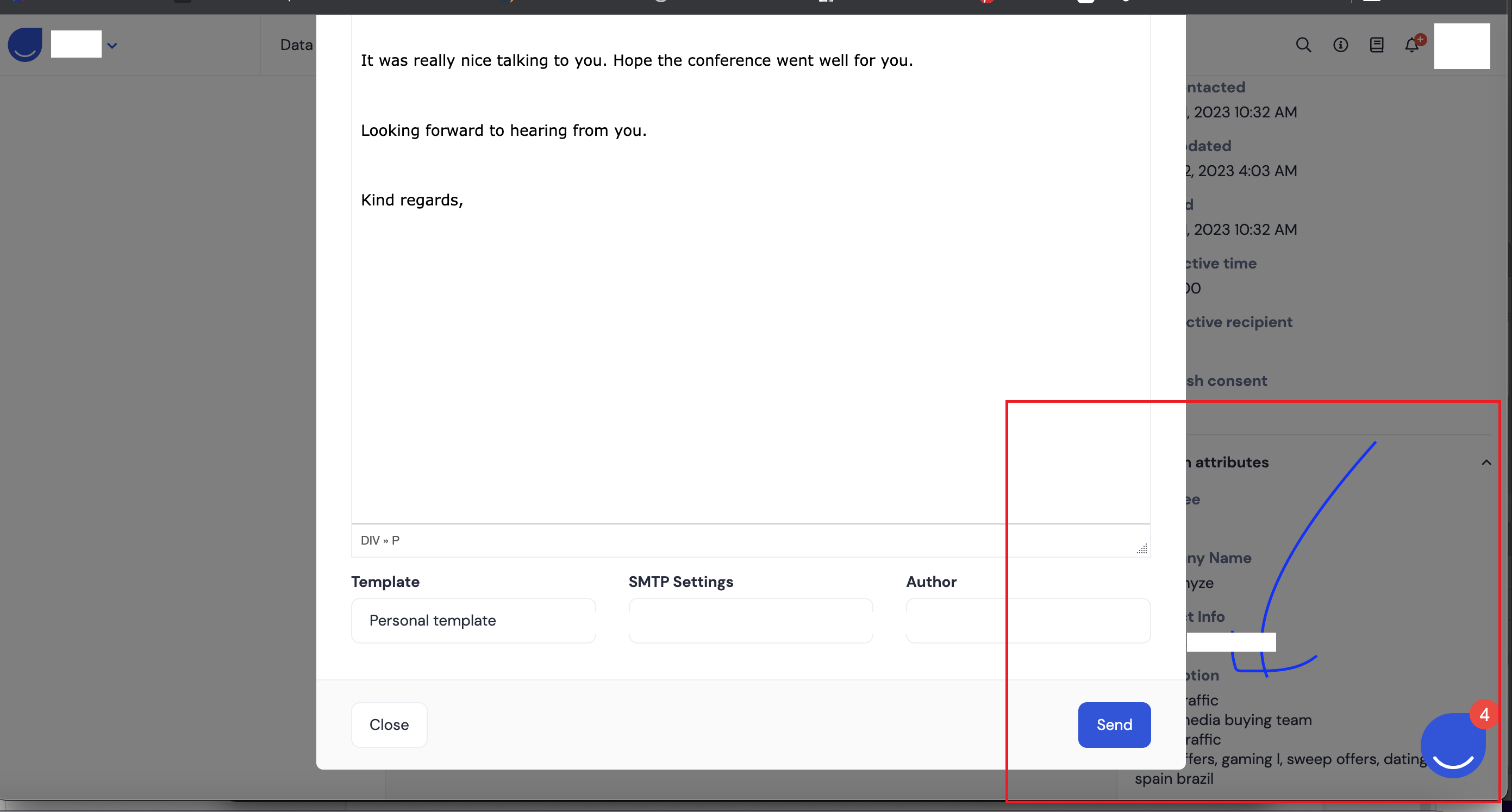Send the email with the Send button
The image size is (1512, 812).
[x=1114, y=724]
